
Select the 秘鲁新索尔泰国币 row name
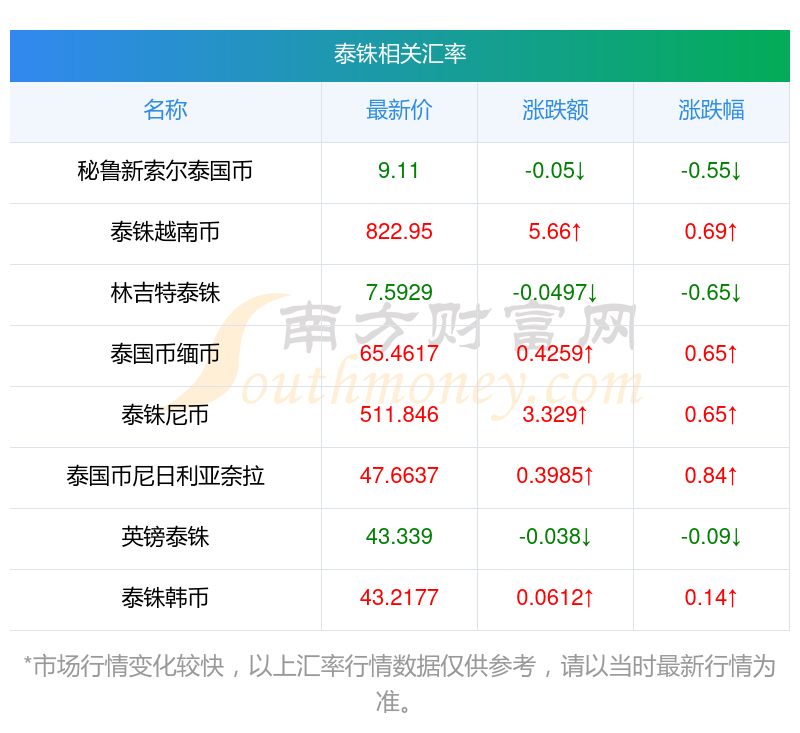[x=165, y=171]
